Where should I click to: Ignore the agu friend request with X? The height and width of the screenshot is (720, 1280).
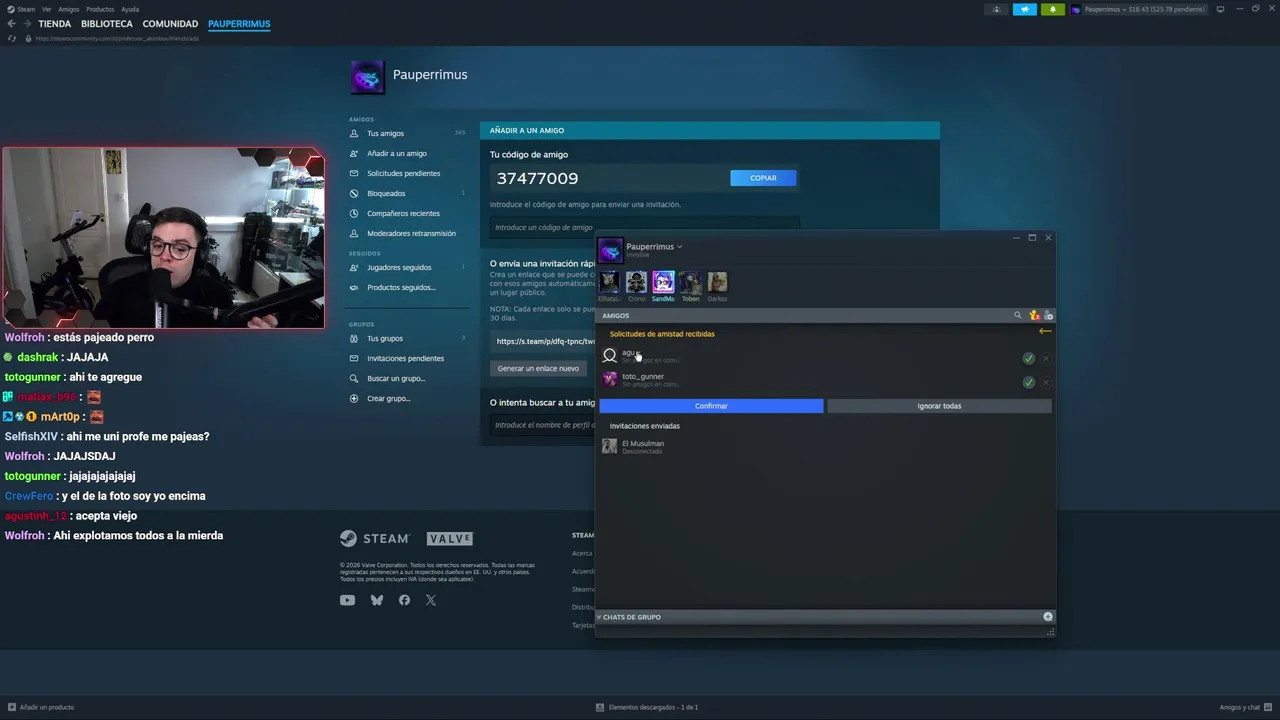point(1046,358)
